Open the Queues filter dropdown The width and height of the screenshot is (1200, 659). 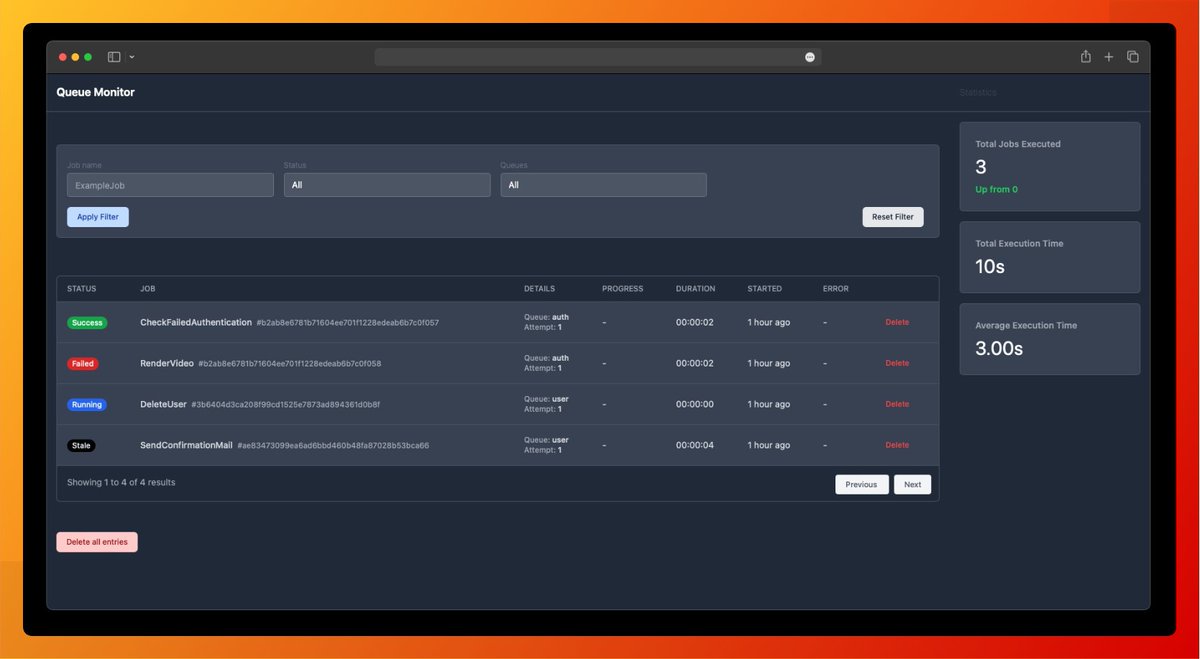click(x=604, y=185)
